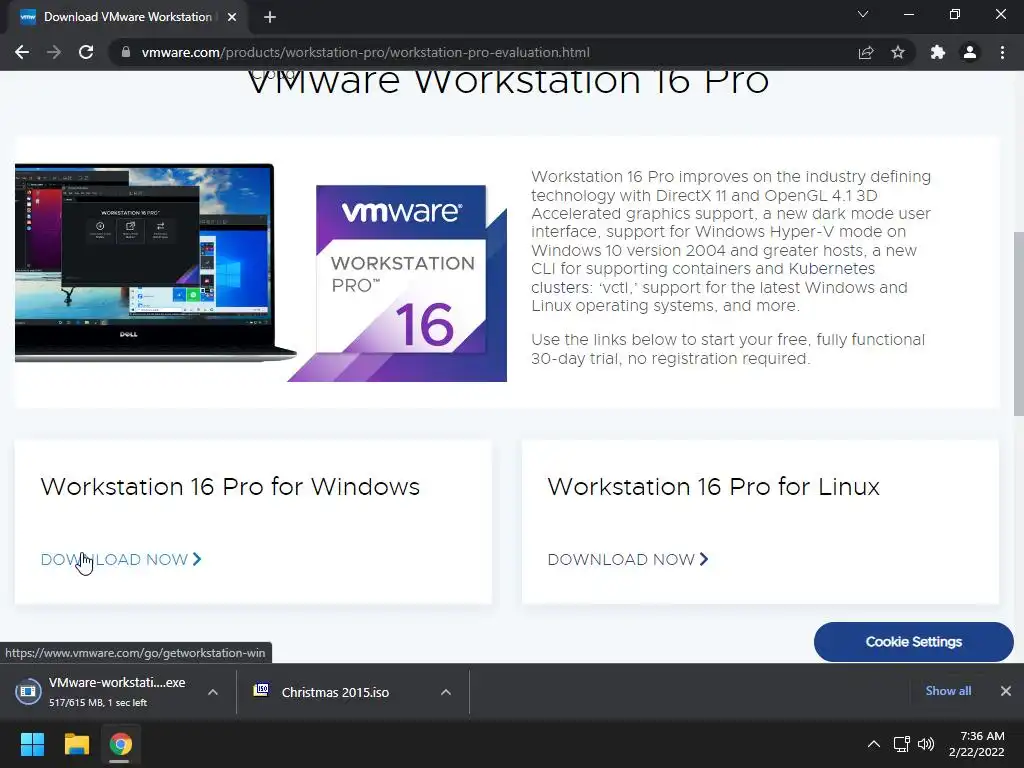Reload the VMware page
Image resolution: width=1024 pixels, height=768 pixels.
click(86, 52)
